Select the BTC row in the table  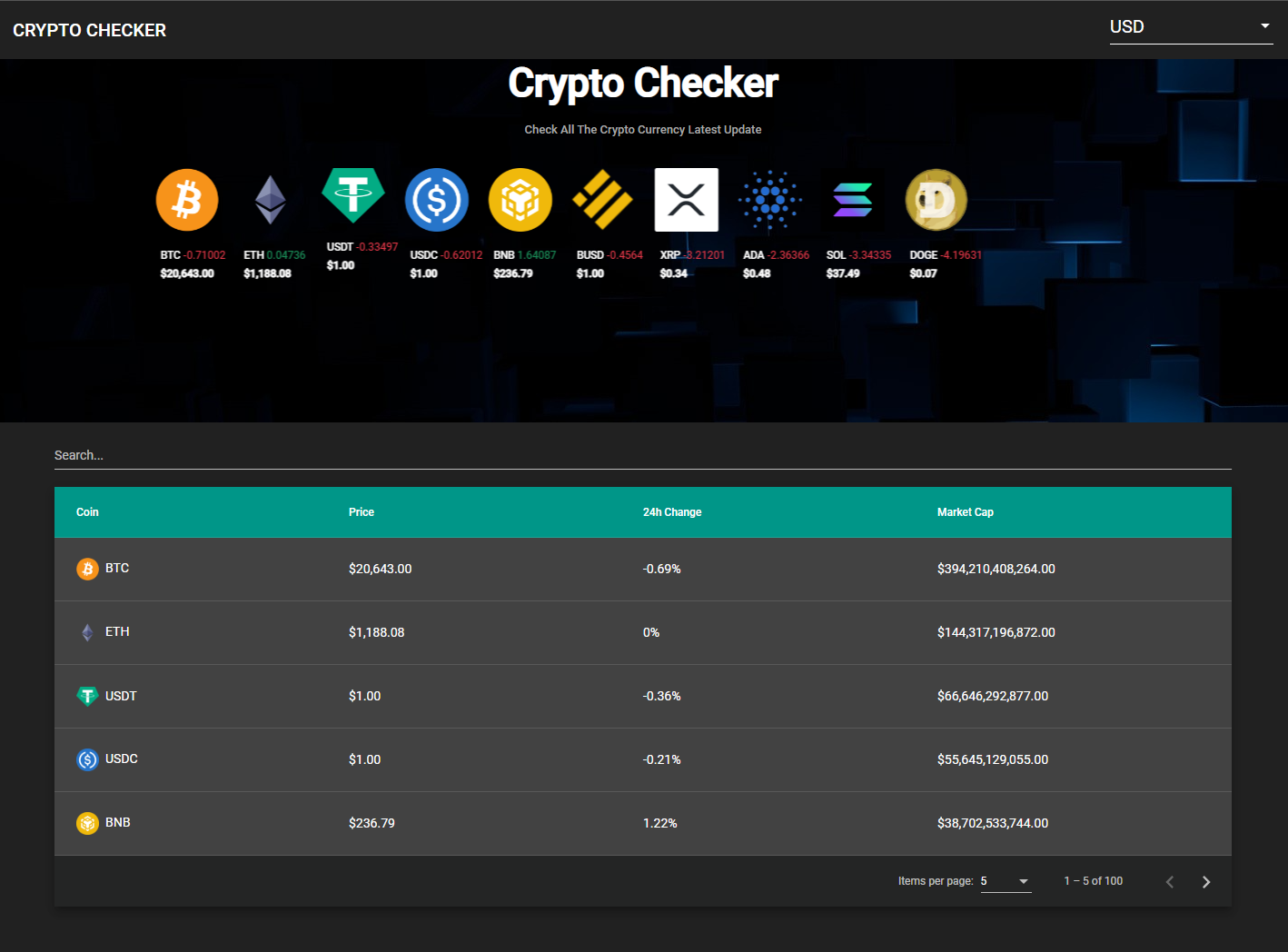point(643,569)
